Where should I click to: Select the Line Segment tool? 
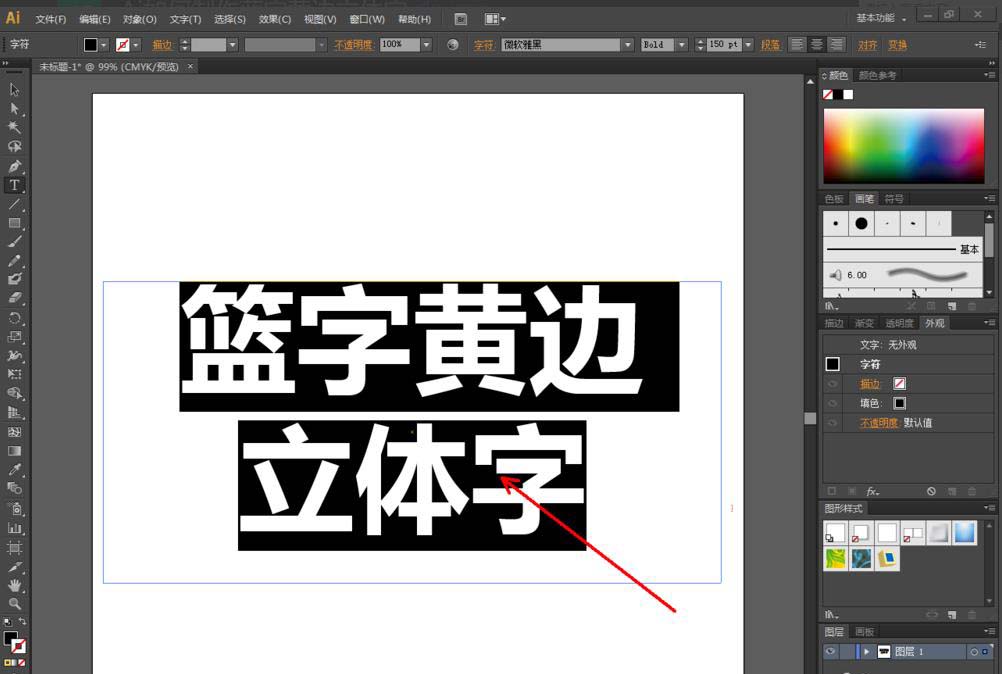[14, 204]
